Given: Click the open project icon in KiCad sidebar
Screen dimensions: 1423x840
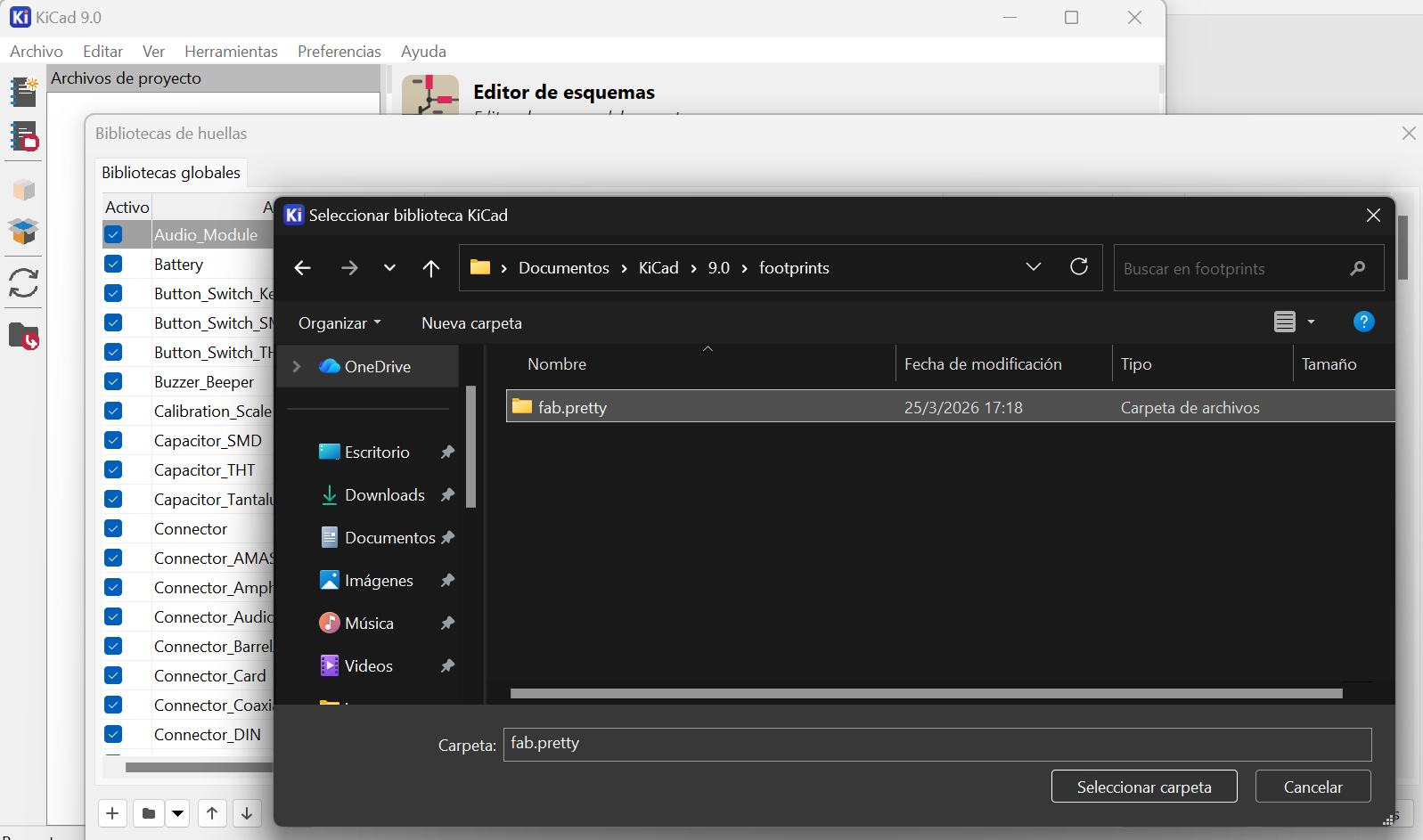Looking at the screenshot, I should [x=24, y=136].
